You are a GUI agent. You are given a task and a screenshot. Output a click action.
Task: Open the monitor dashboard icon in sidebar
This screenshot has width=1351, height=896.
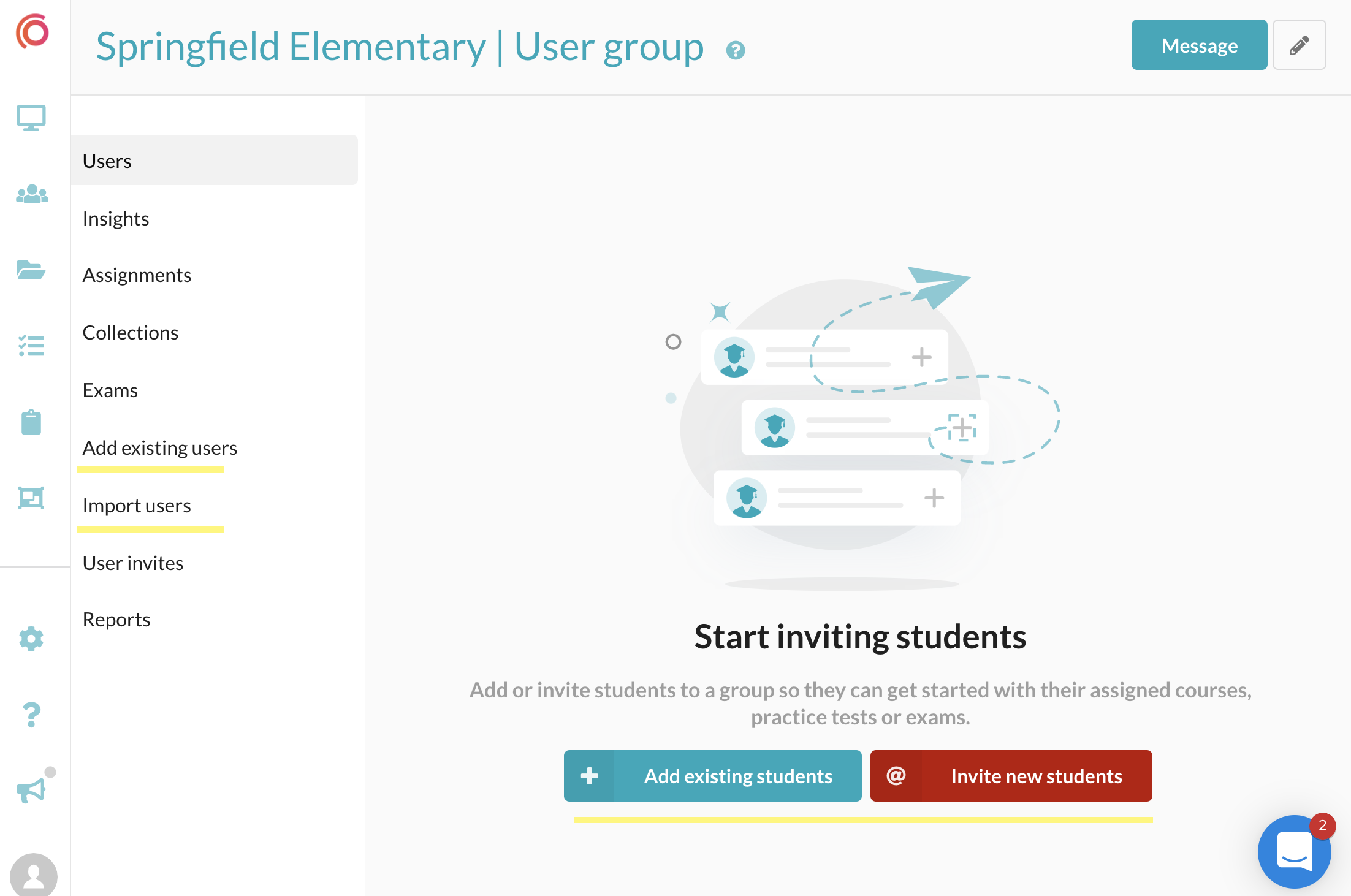pyautogui.click(x=31, y=118)
